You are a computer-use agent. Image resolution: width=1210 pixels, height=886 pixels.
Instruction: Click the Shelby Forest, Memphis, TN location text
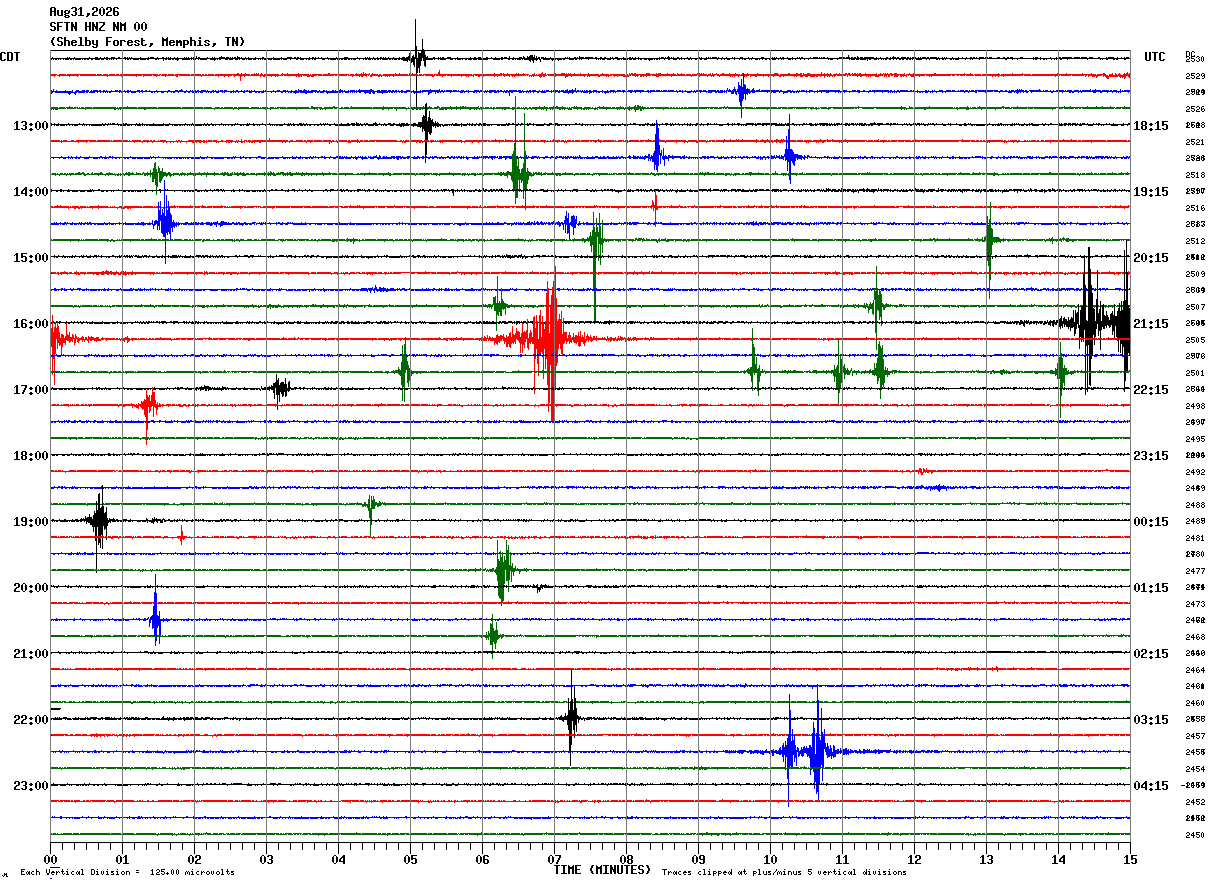pyautogui.click(x=147, y=42)
